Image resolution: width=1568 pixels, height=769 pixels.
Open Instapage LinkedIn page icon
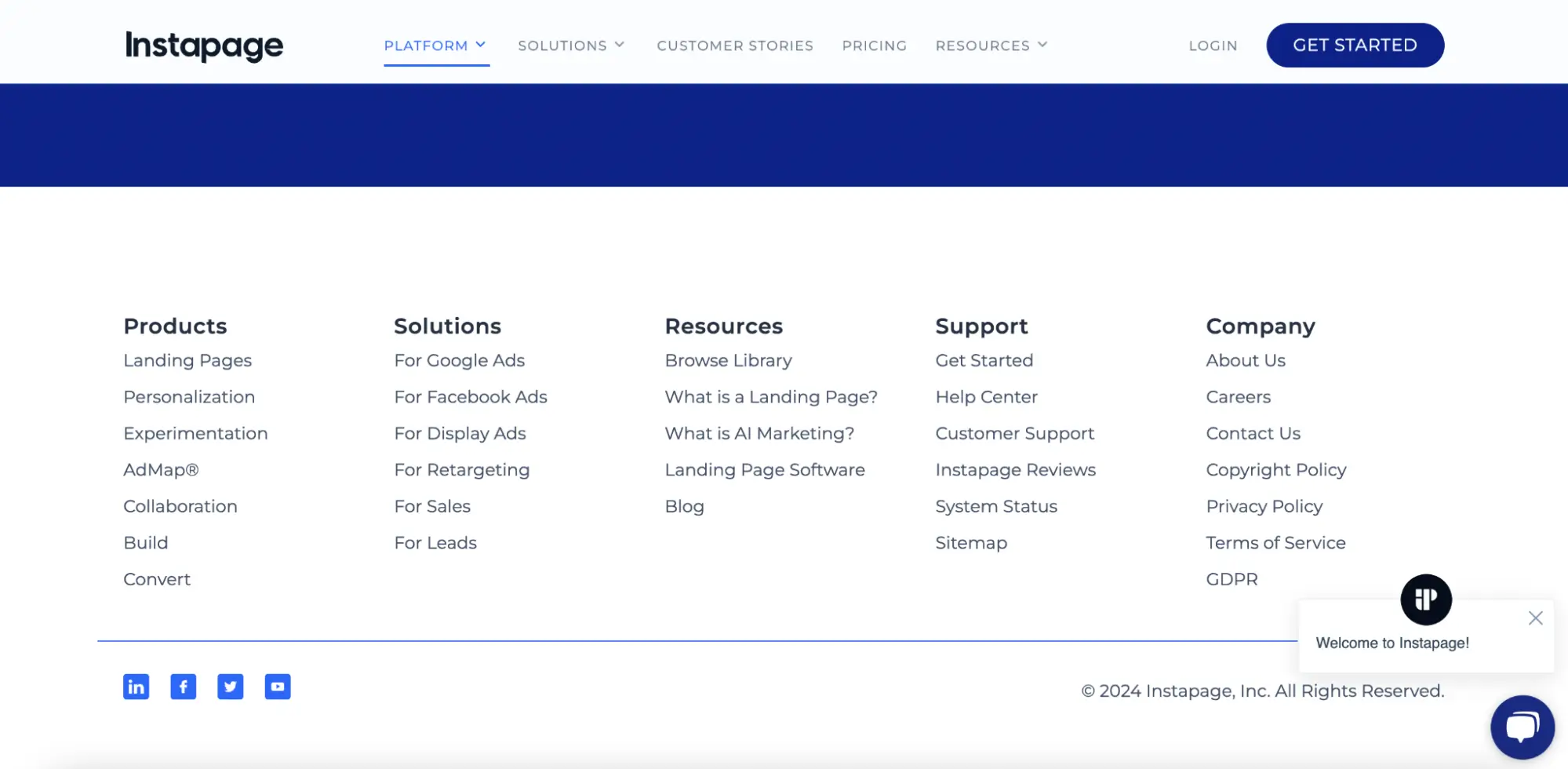[x=136, y=687]
